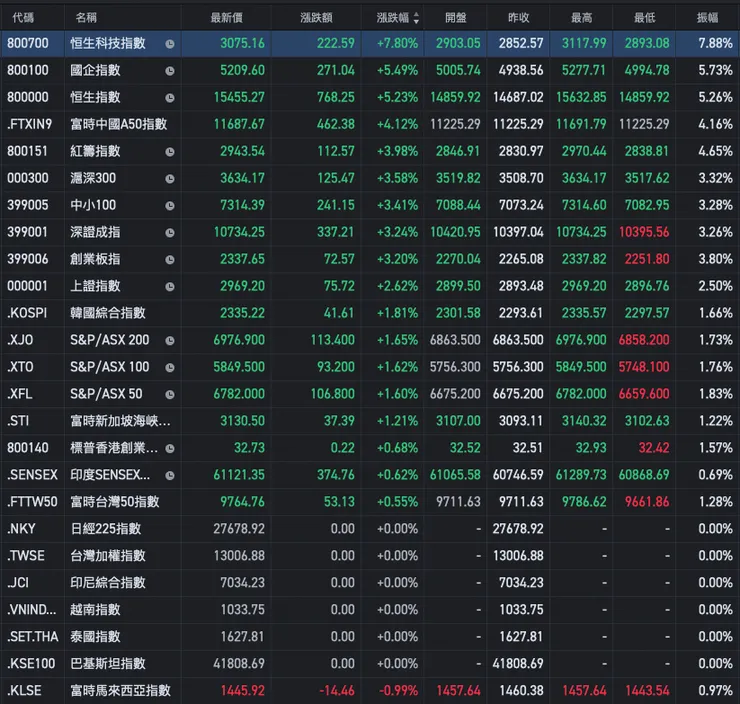Click red low value 10395.56

(x=644, y=232)
